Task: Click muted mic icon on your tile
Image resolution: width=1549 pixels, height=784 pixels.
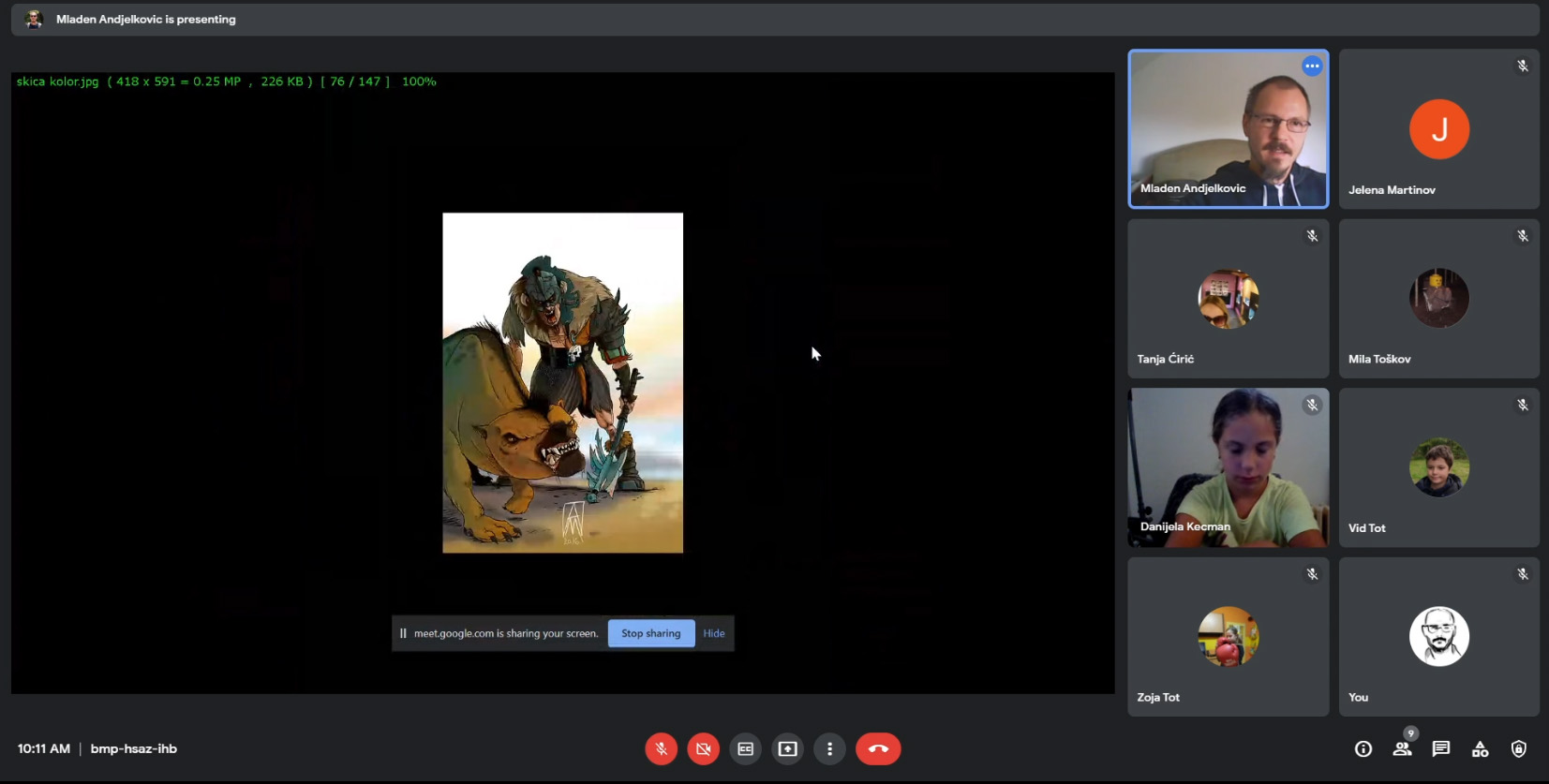Action: pyautogui.click(x=1523, y=574)
